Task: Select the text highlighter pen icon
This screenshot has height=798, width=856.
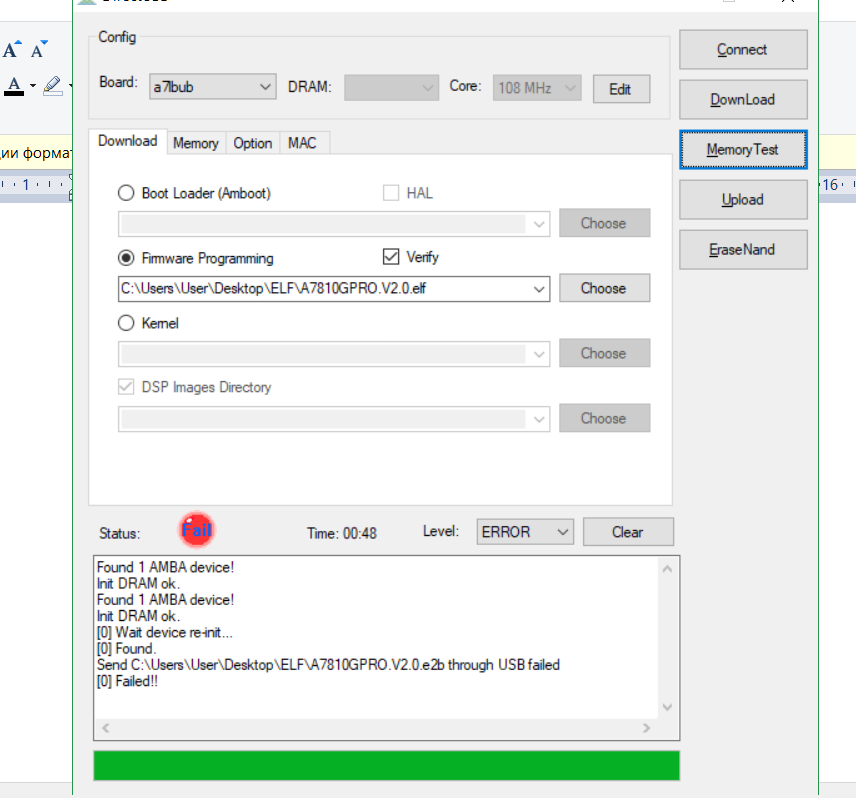Action: 52,86
